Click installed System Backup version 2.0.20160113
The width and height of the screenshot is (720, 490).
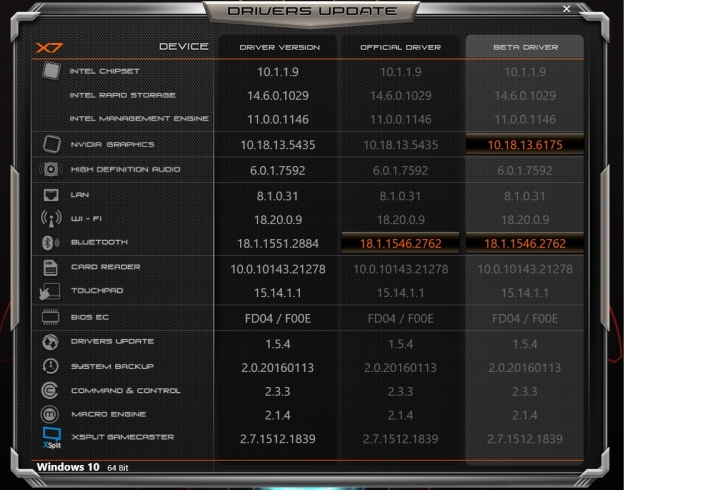[278, 368]
